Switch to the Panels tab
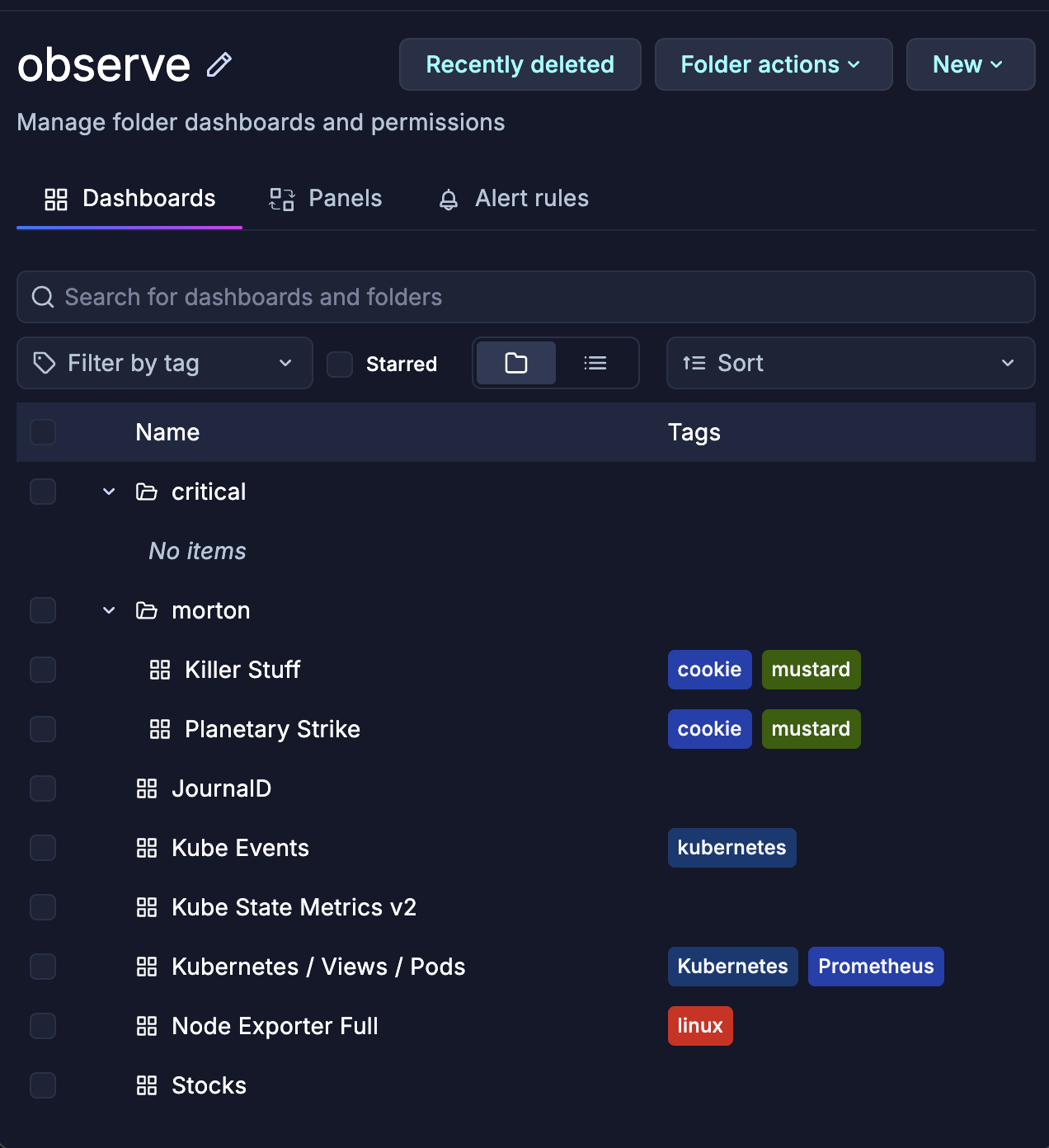Viewport: 1049px width, 1148px height. click(326, 199)
